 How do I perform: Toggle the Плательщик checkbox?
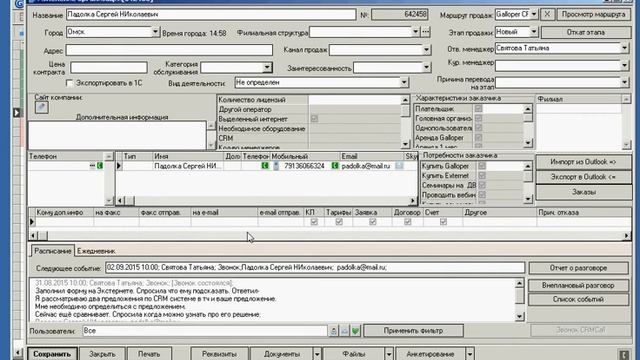click(x=478, y=109)
